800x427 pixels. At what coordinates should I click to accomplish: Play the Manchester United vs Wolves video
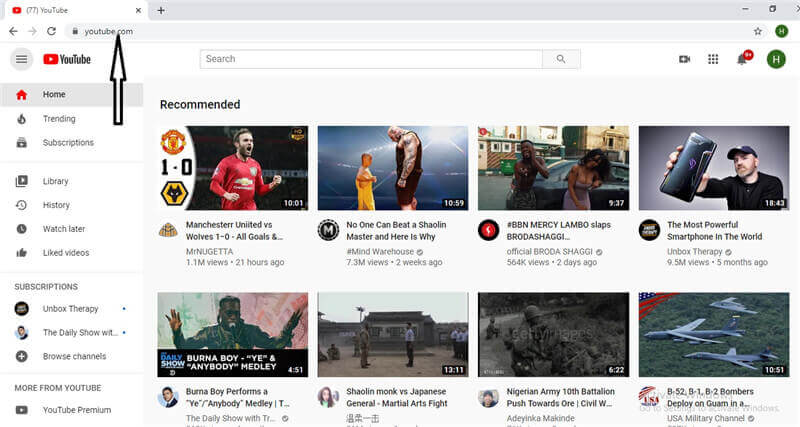click(x=233, y=167)
